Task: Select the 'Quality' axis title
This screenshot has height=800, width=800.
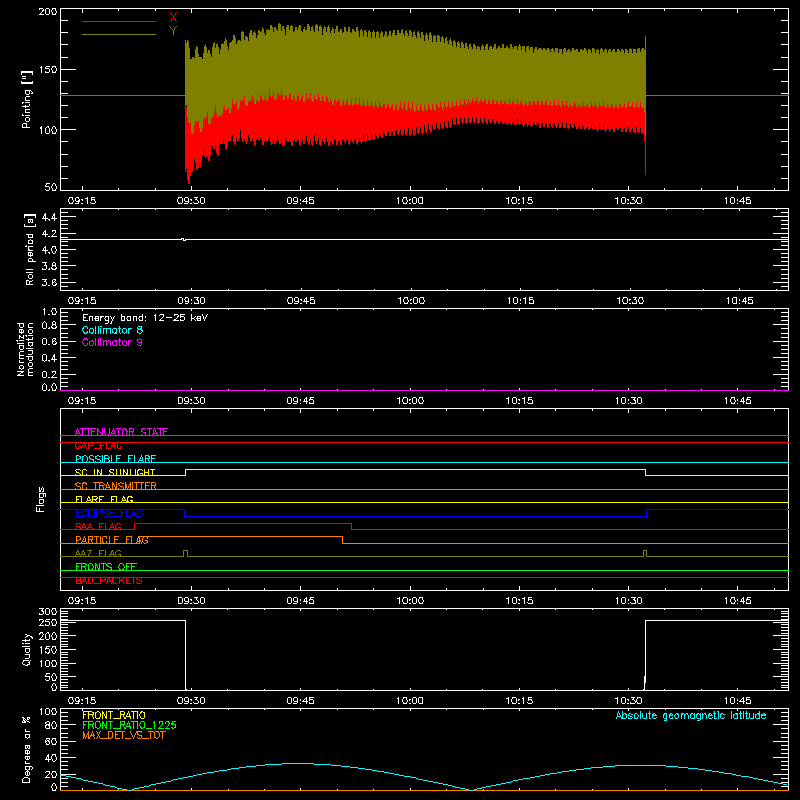Action: tap(27, 649)
